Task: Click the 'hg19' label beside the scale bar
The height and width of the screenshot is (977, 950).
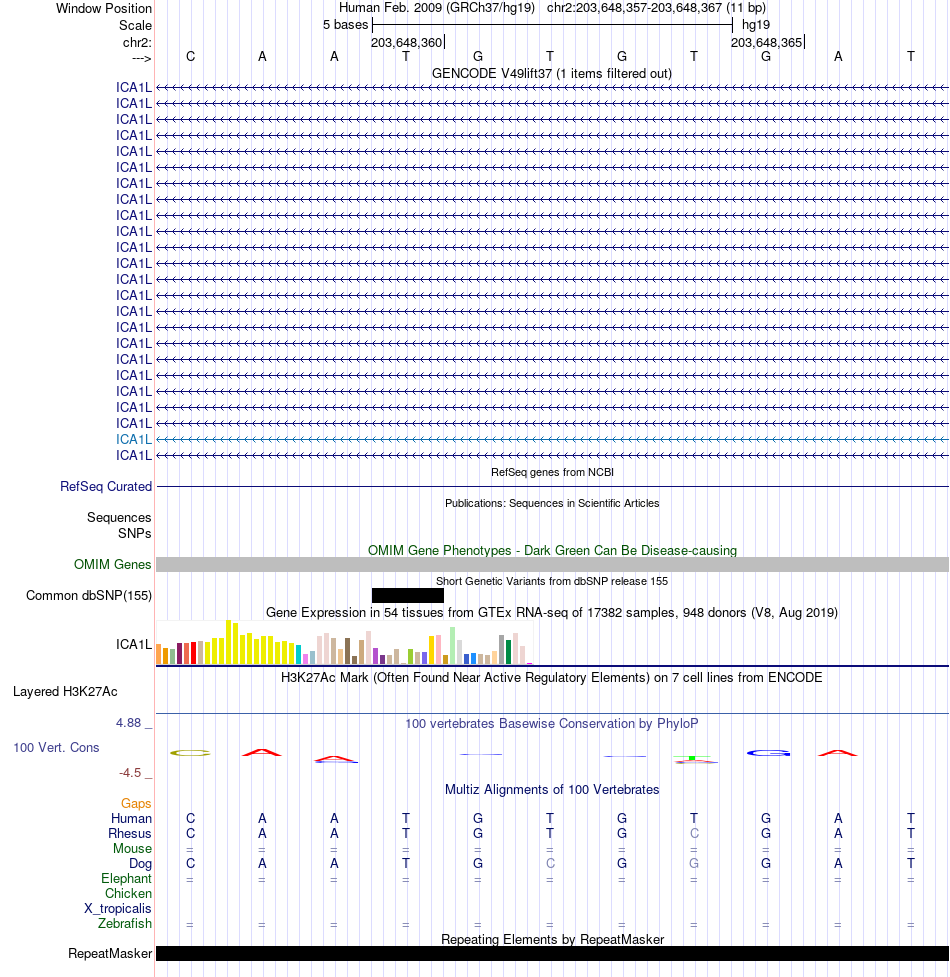Action: point(756,25)
